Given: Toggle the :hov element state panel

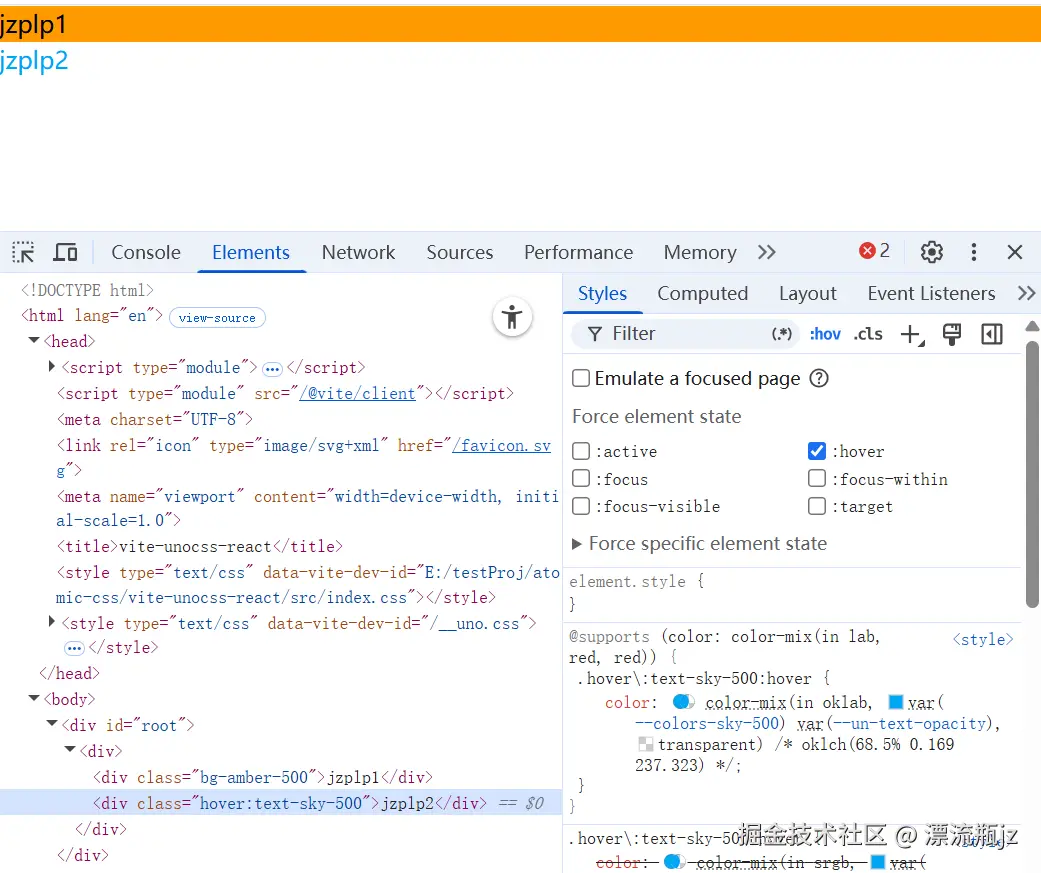Looking at the screenshot, I should tap(825, 334).
